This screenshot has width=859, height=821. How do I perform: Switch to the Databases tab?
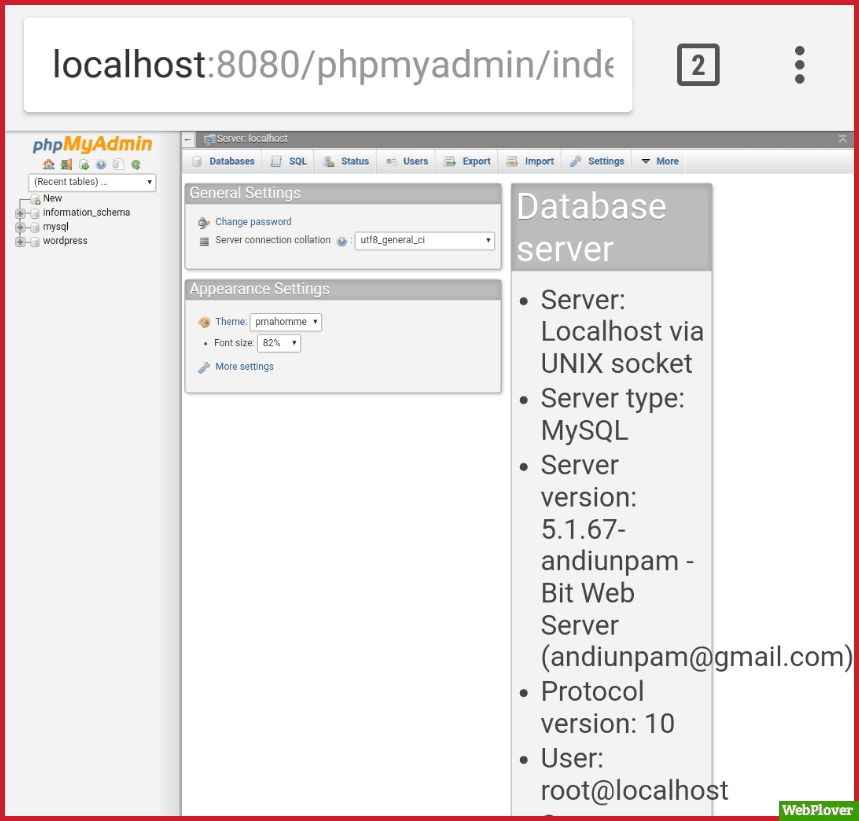[x=230, y=161]
